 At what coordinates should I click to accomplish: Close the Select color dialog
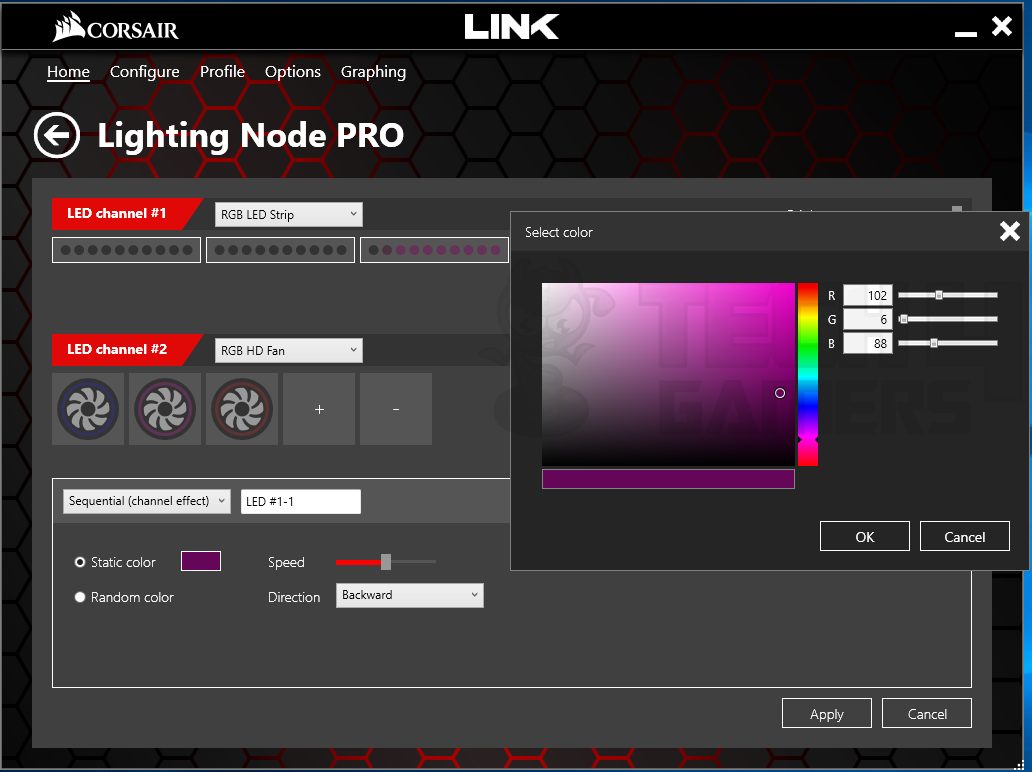(x=1010, y=231)
